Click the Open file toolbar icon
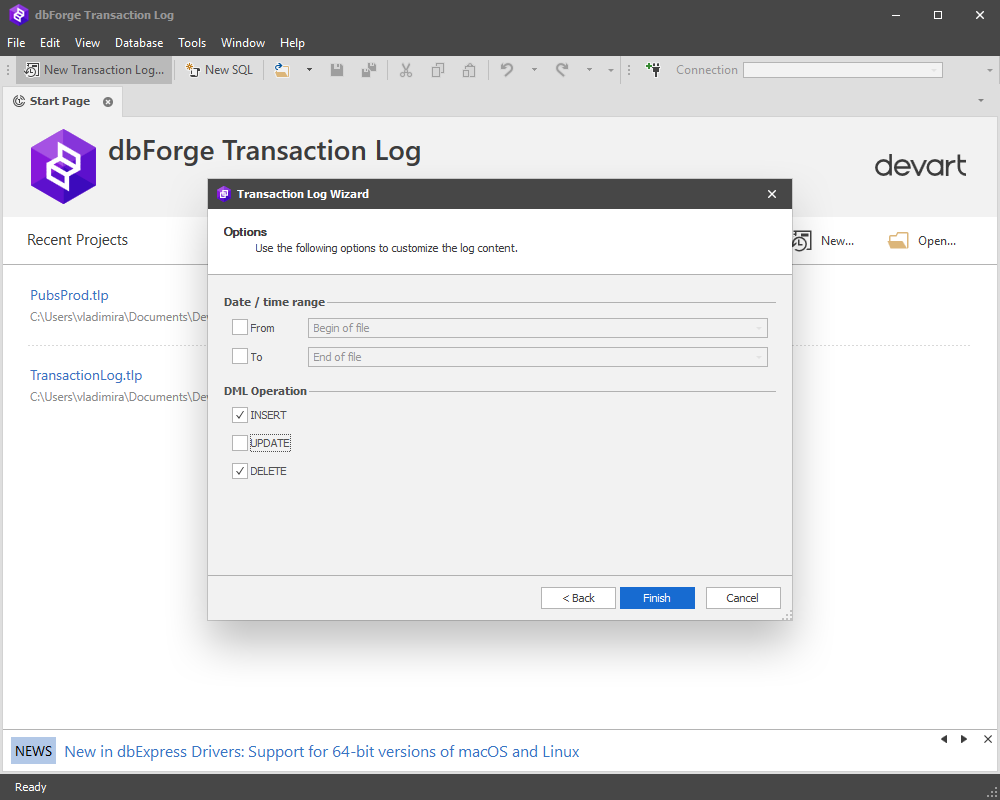1000x800 pixels. pos(282,70)
